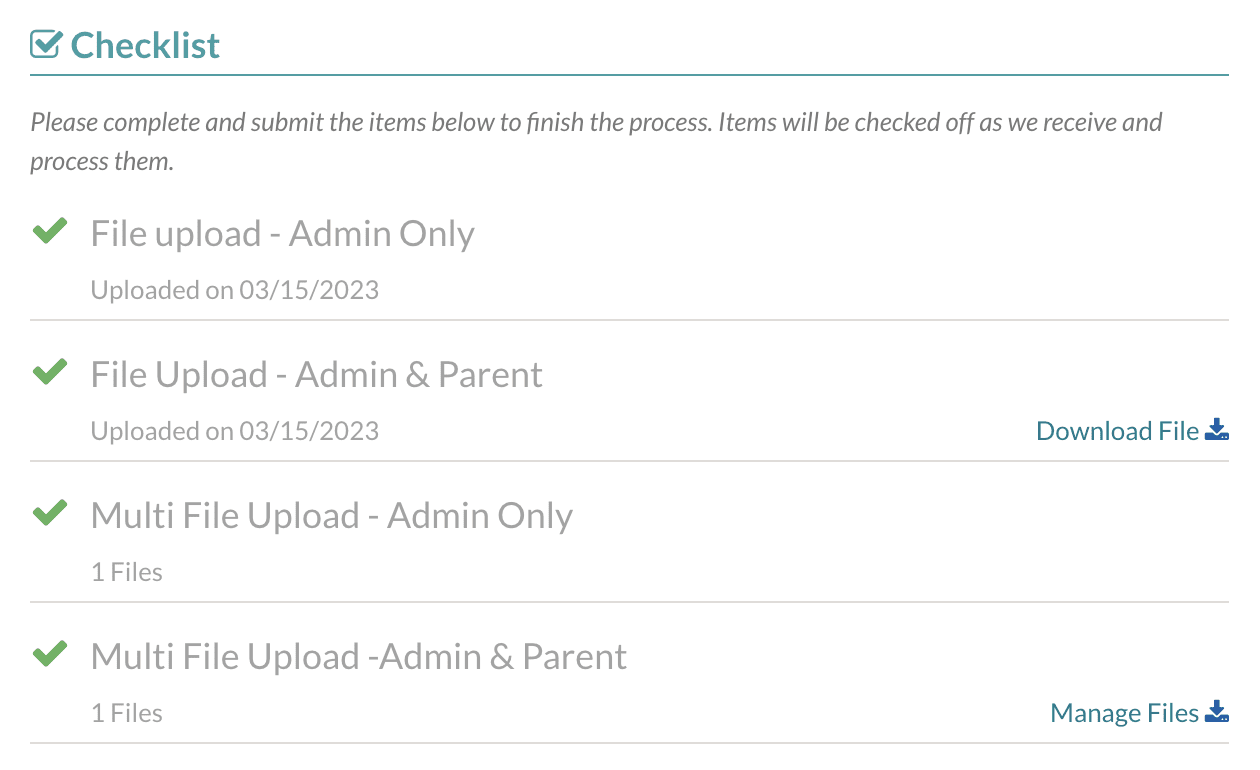
Task: Select checkmark for Multi File Upload -Admin & Parent
Action: 50,655
